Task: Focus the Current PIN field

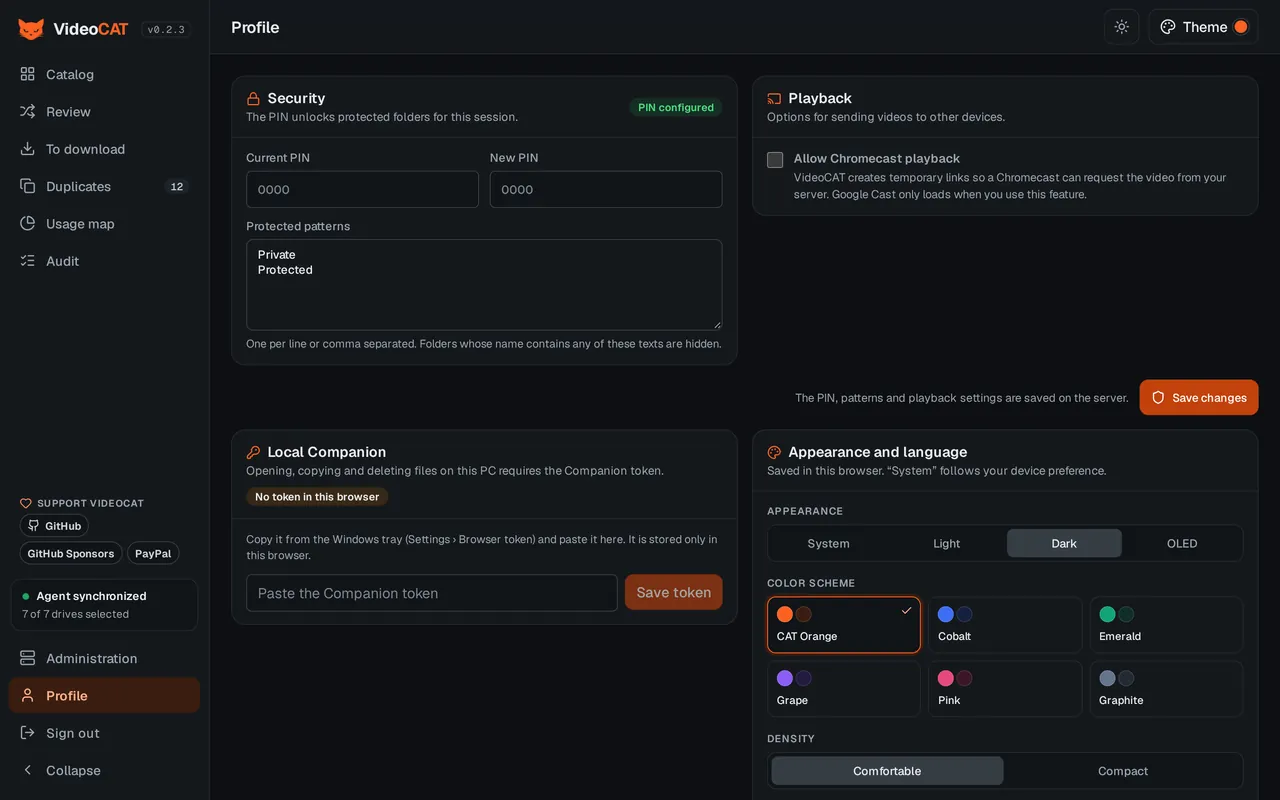Action: 362,189
